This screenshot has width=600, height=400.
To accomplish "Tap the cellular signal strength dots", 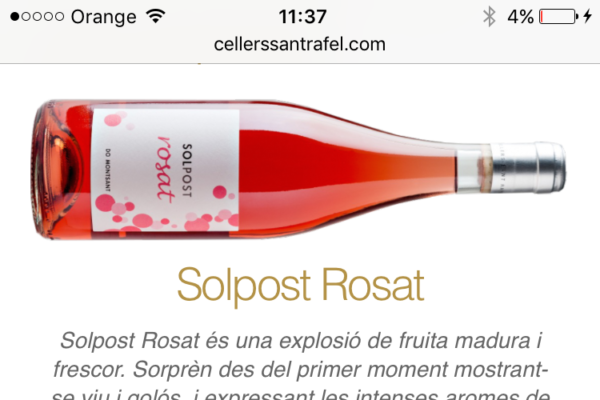I will click(x=37, y=17).
